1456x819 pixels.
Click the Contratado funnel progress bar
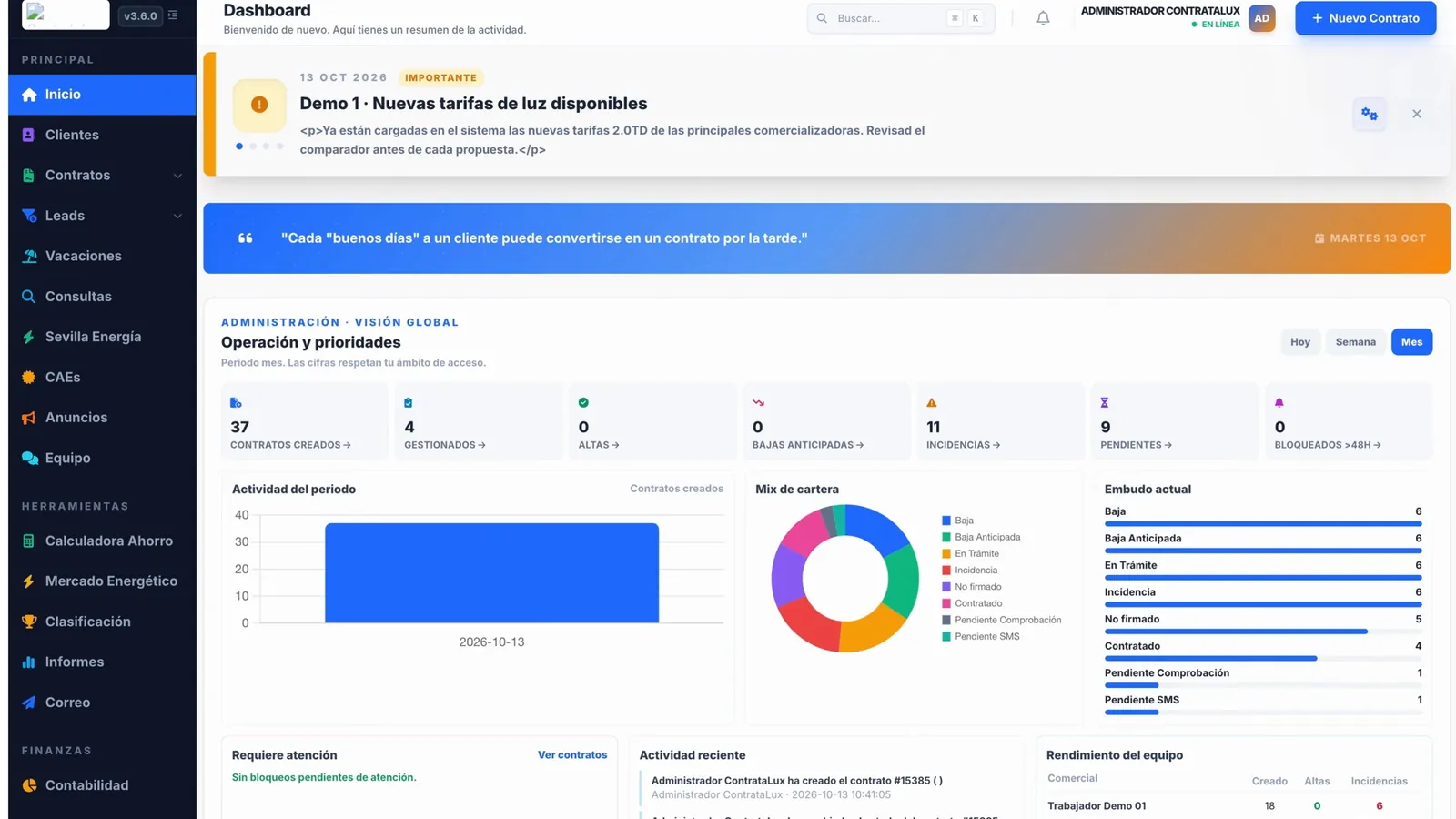(x=1263, y=658)
